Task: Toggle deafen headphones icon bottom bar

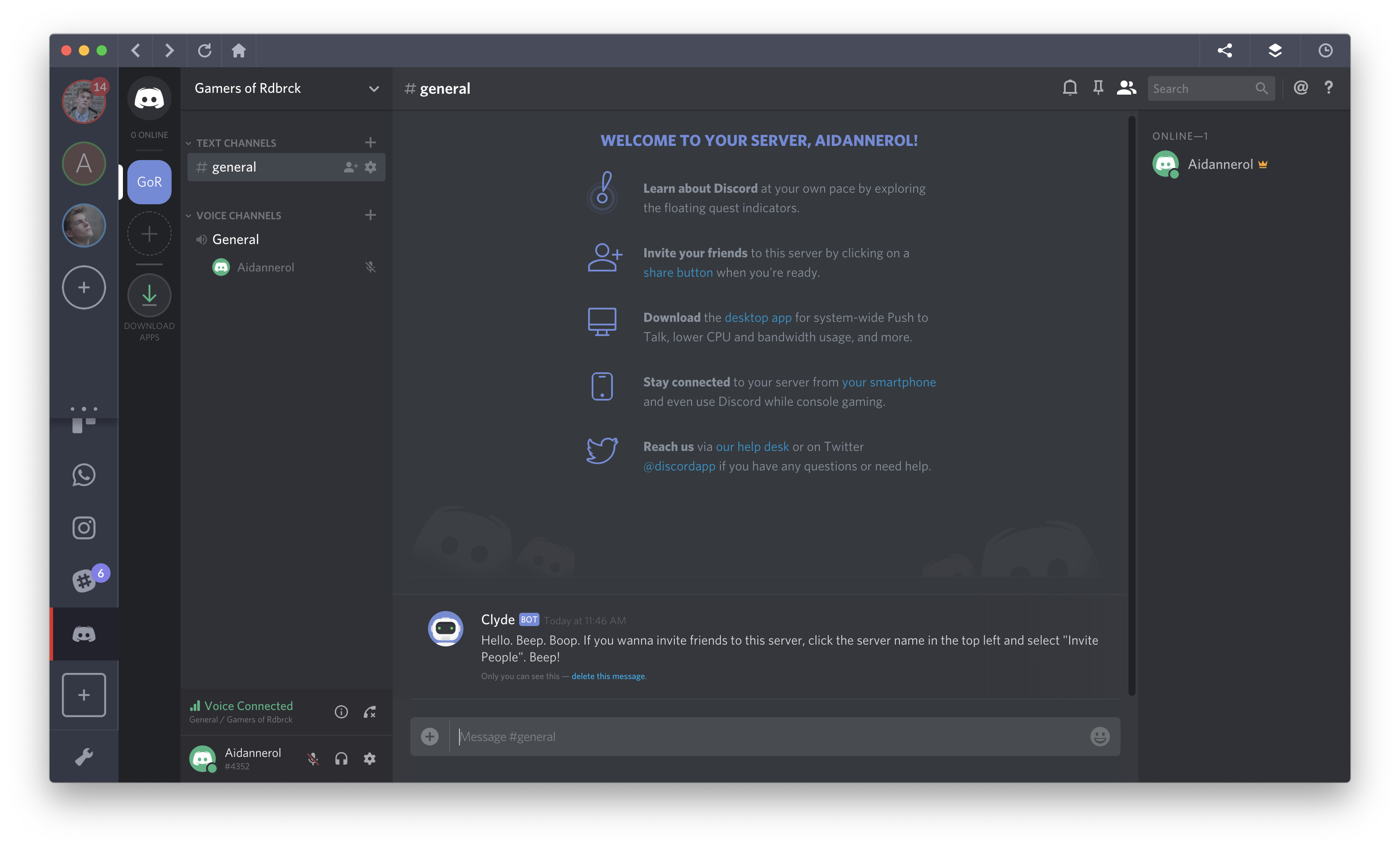Action: coord(340,758)
